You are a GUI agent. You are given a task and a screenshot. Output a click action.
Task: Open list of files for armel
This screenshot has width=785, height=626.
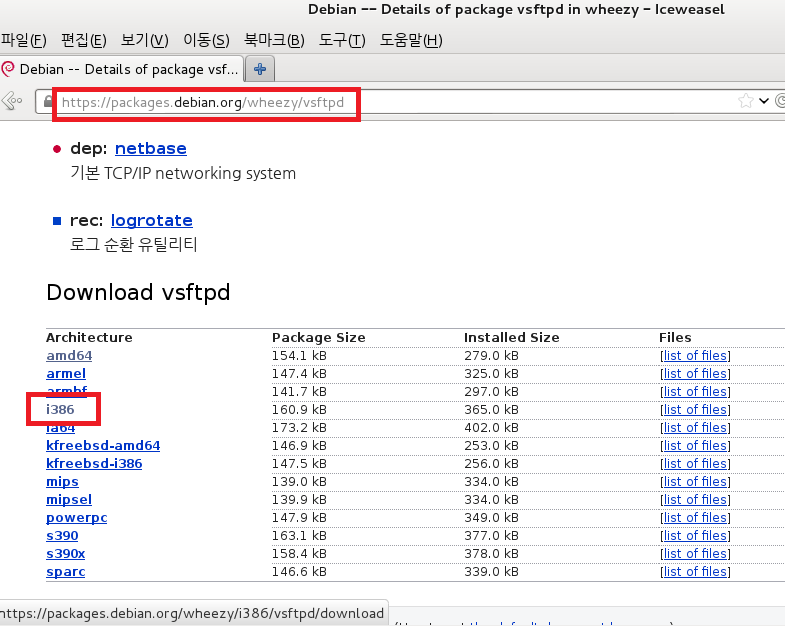(695, 374)
